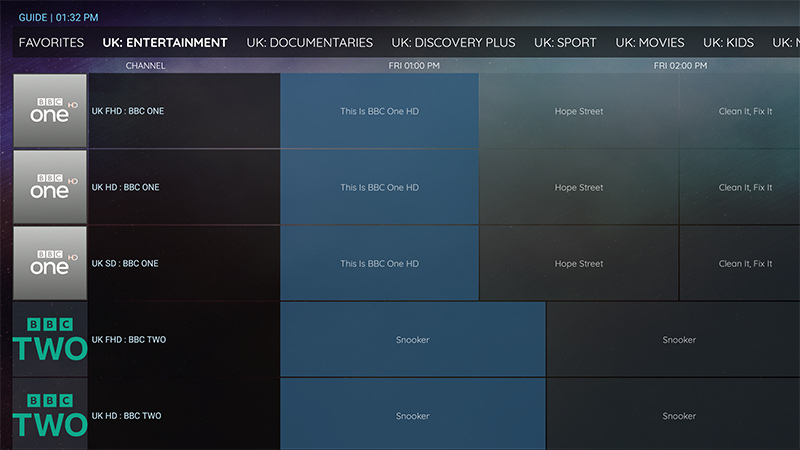Click the BBC Two logo in UK HD row

[50, 415]
